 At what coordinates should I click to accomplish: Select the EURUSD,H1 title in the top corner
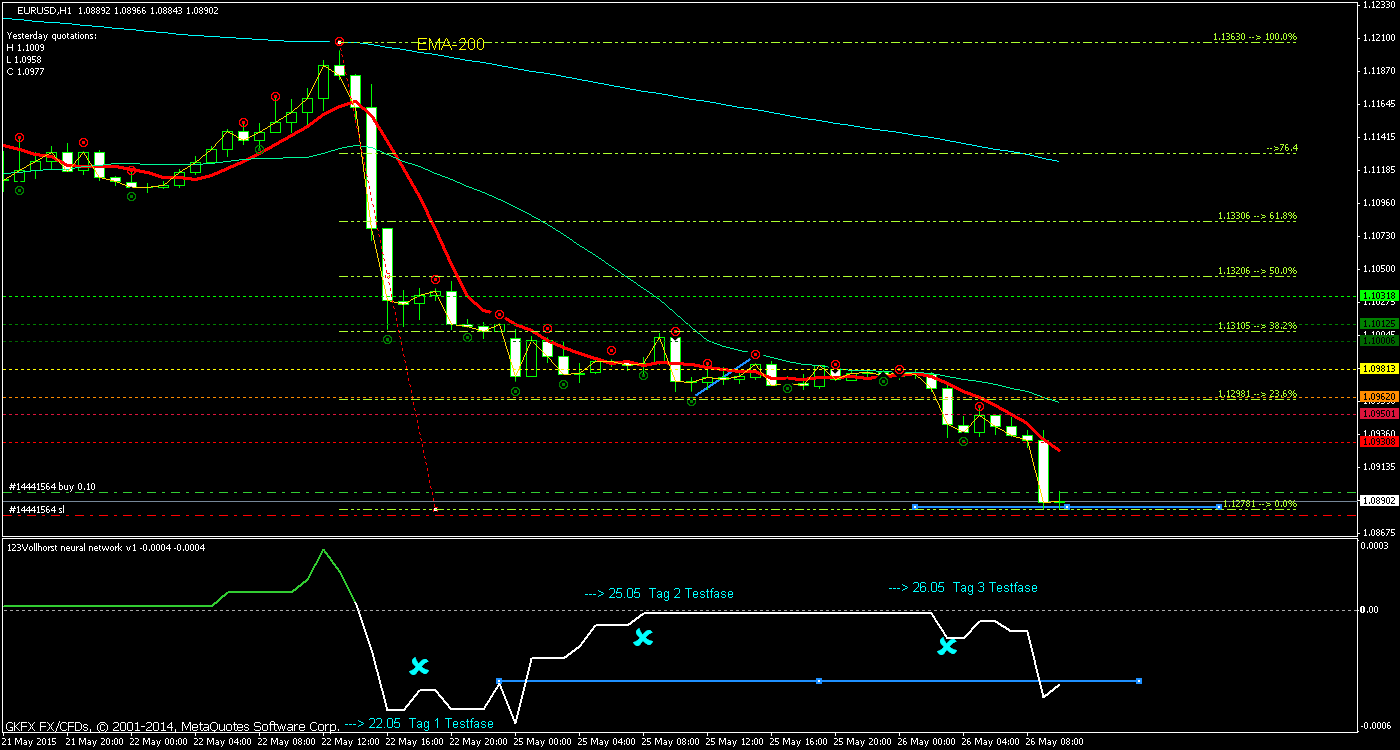point(46,10)
